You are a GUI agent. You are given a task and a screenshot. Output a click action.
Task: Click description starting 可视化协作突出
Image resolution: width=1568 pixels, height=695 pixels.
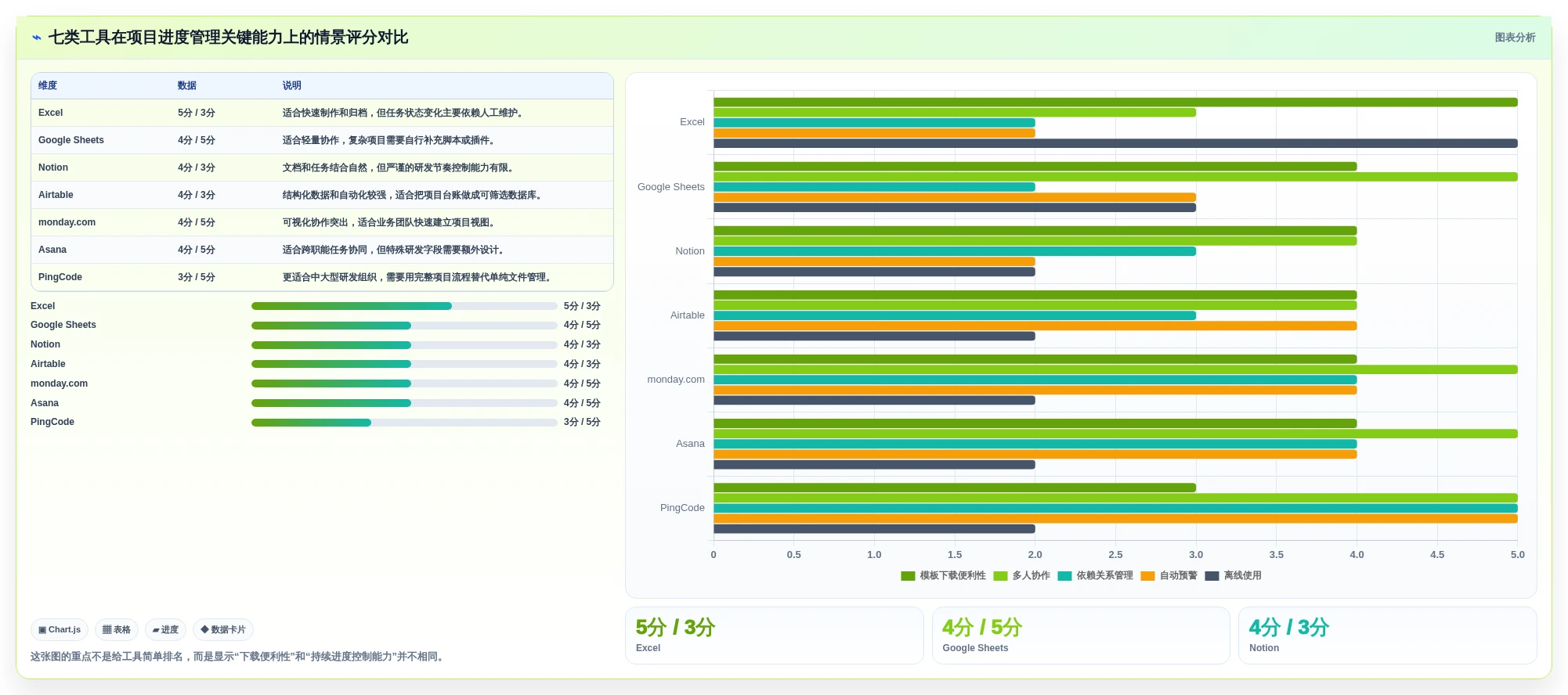click(x=388, y=222)
